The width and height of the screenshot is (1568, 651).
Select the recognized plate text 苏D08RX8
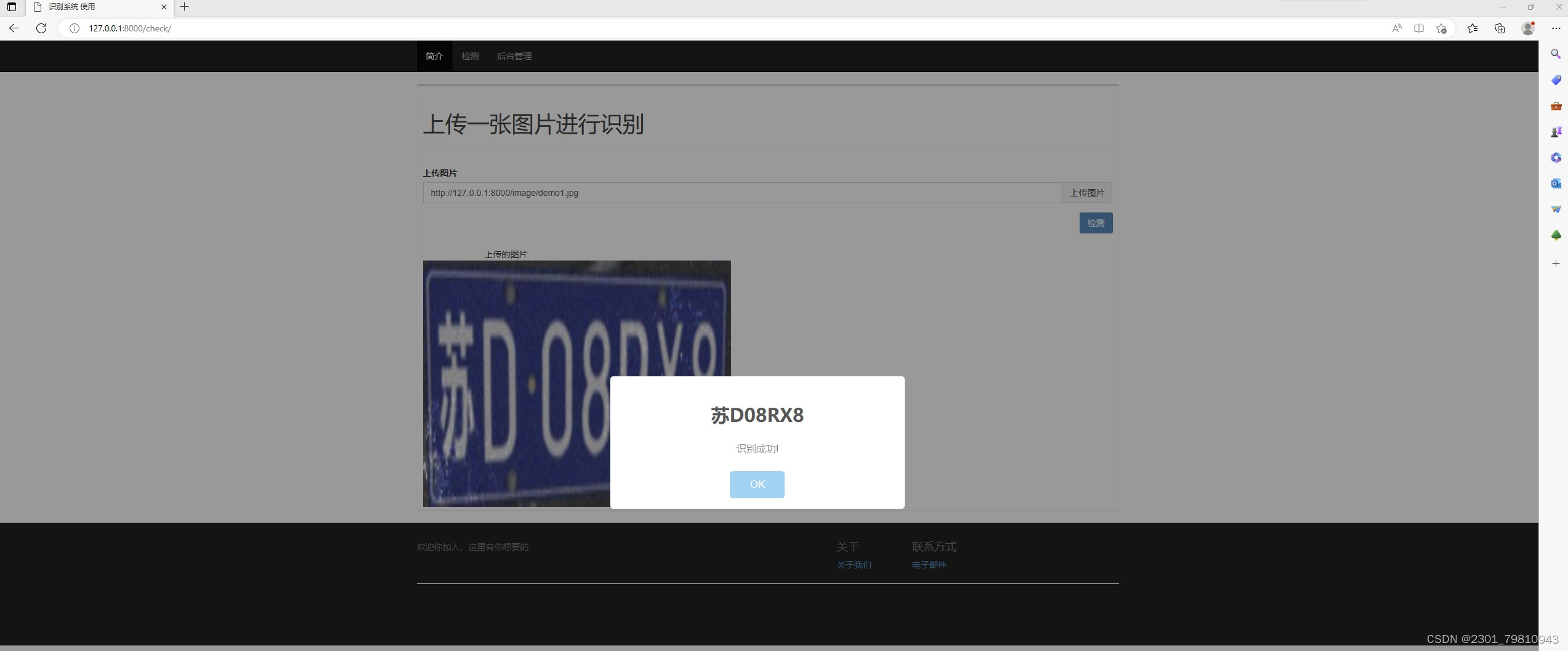(757, 415)
